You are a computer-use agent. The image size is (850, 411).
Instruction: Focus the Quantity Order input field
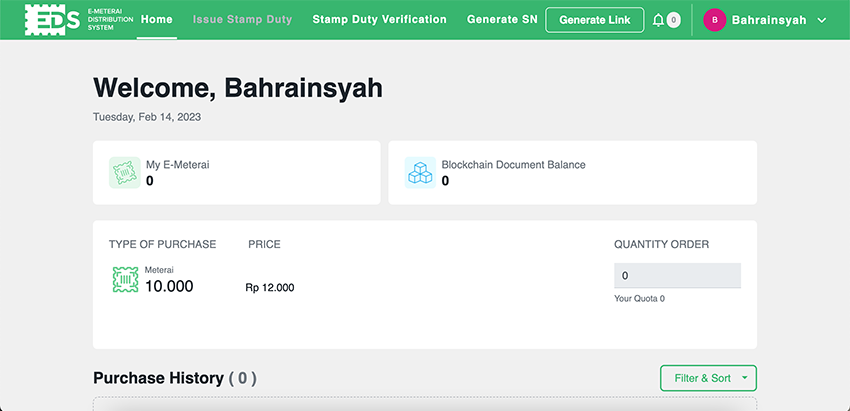point(677,275)
